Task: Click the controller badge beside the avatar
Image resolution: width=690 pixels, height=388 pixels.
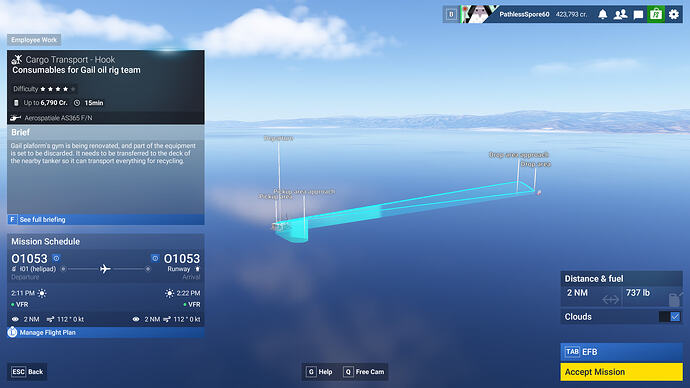Action: 451,15
